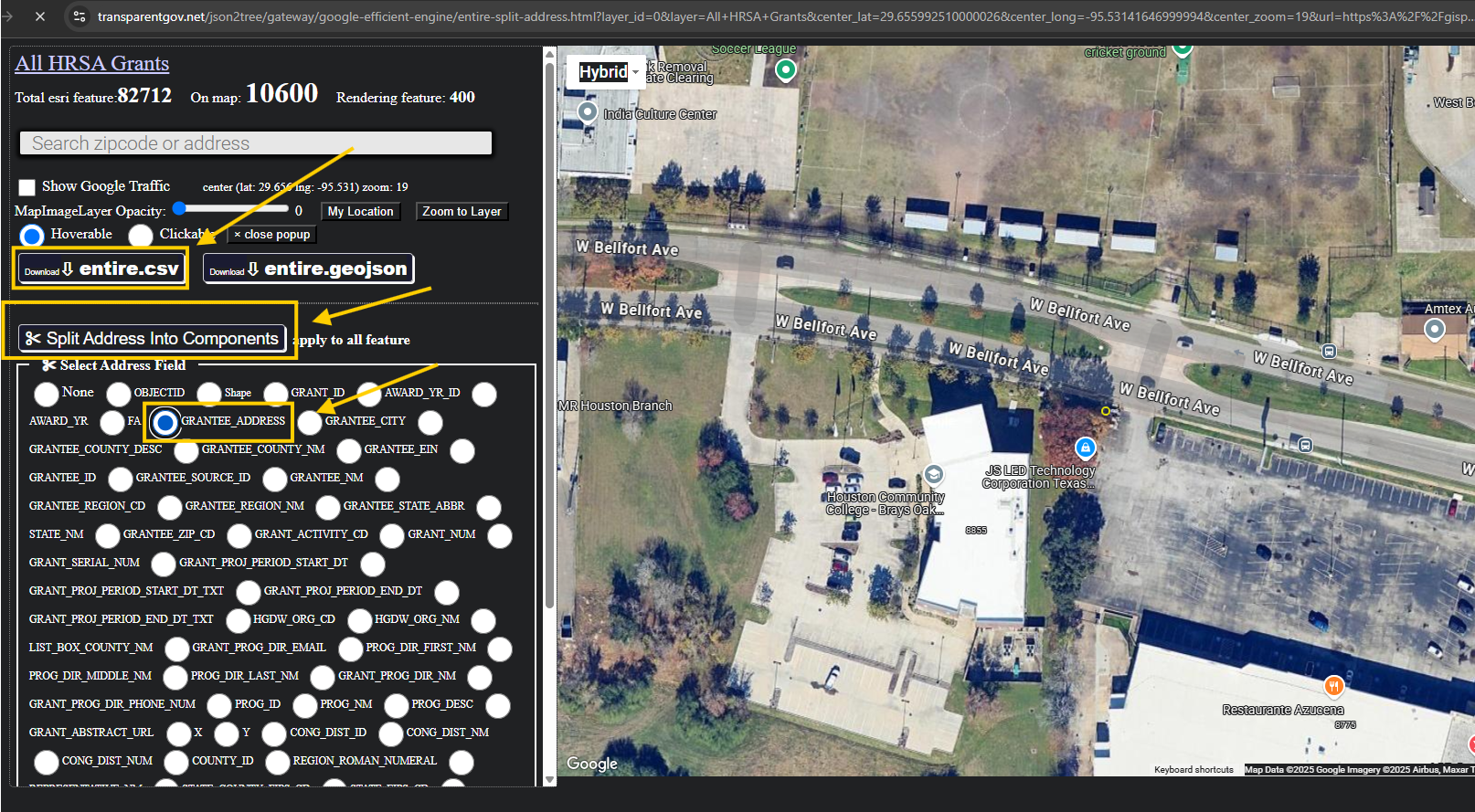Viewport: 1475px width, 812px height.
Task: Select the GRANTEE_NM radio button
Action: coord(275,480)
